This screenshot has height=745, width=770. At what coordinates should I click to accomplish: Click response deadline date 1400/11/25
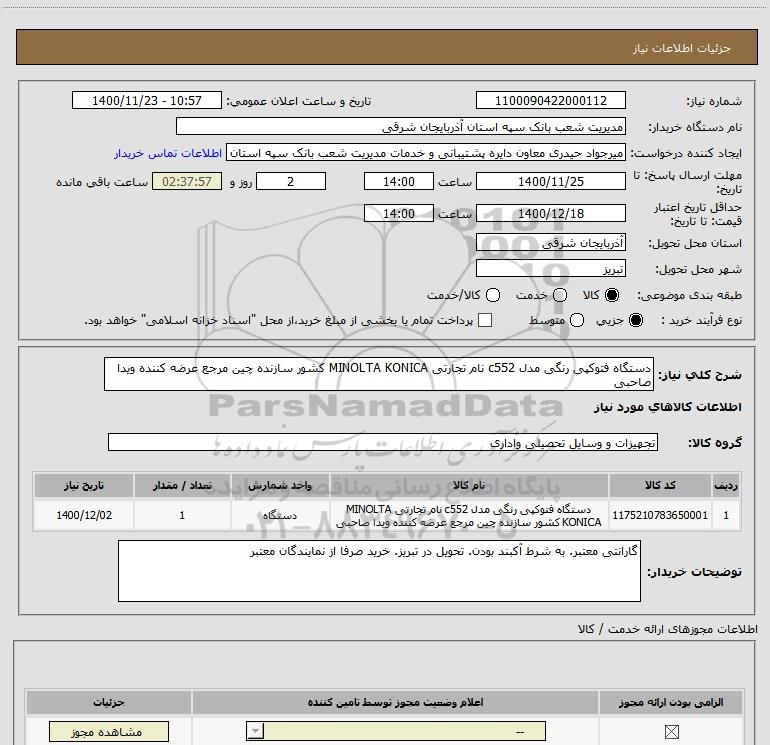click(550, 182)
